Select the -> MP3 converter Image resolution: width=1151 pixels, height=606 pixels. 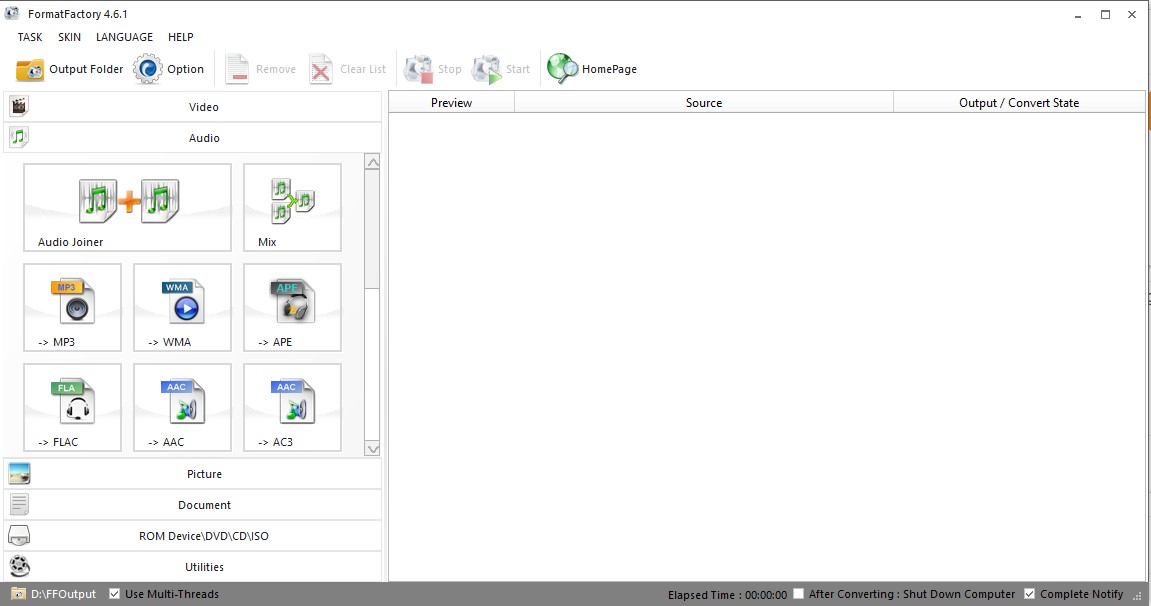click(x=72, y=307)
